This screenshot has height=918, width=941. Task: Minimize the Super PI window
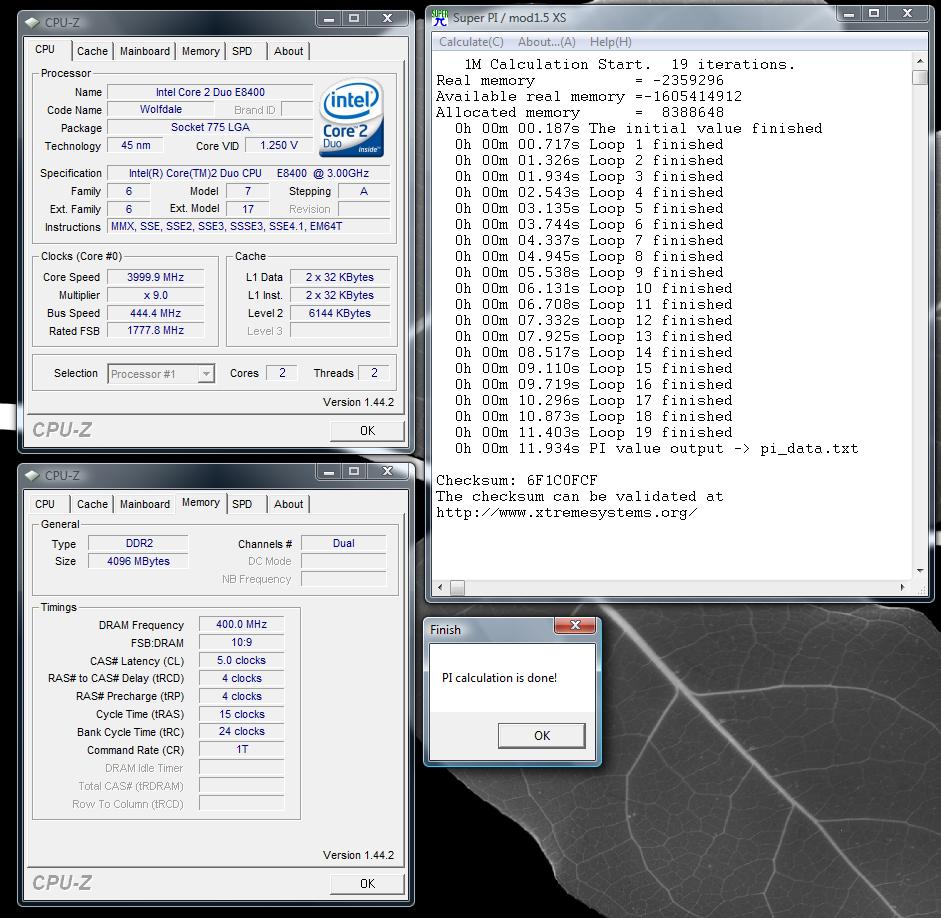click(x=849, y=14)
